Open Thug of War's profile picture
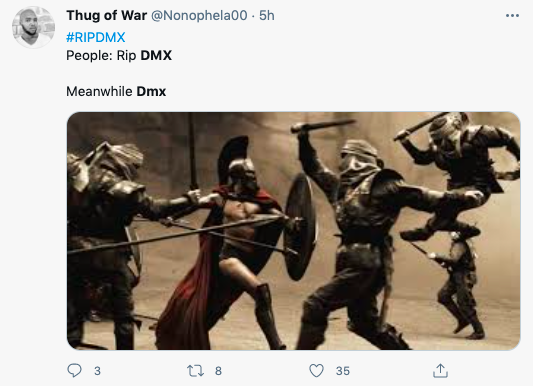The height and width of the screenshot is (386, 533). click(33, 27)
